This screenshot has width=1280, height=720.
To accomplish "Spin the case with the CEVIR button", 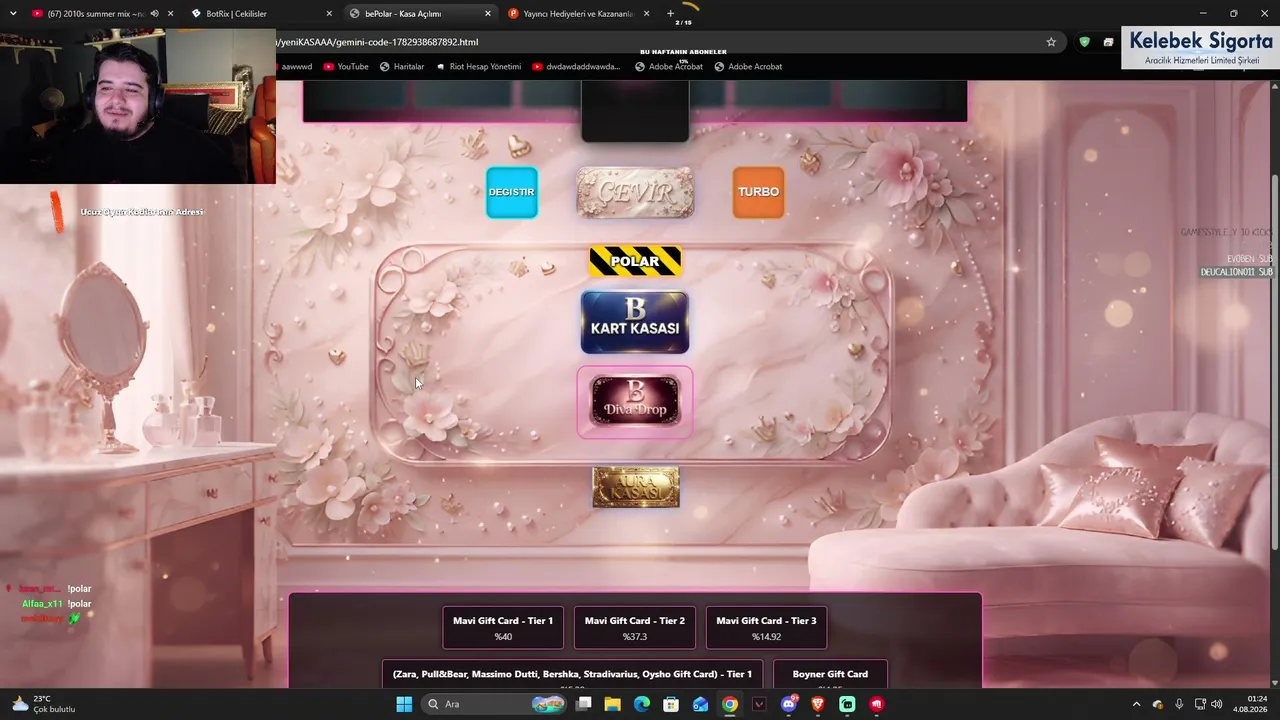I will coord(635,192).
